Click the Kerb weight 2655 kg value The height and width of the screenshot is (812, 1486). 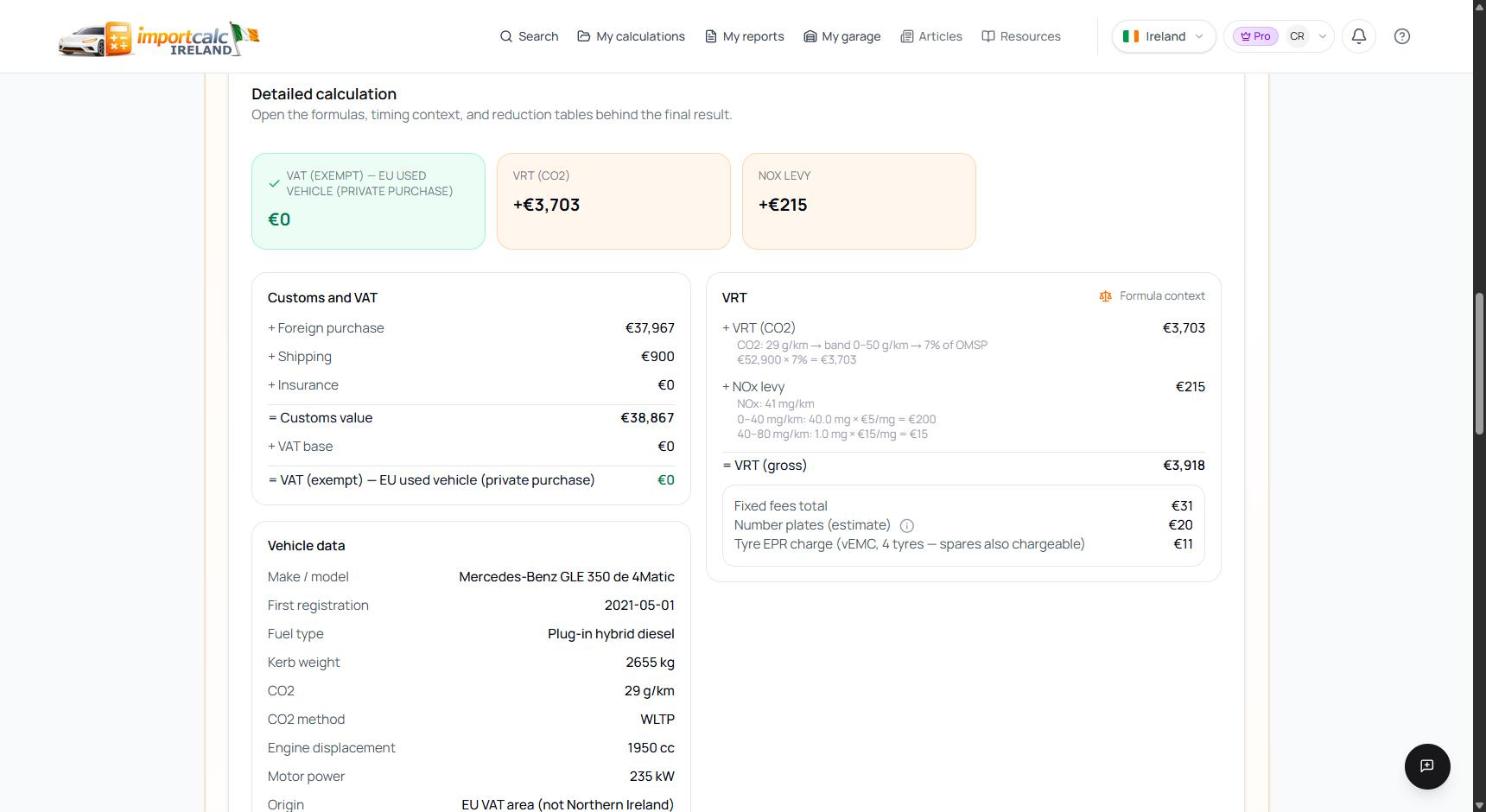pos(650,663)
